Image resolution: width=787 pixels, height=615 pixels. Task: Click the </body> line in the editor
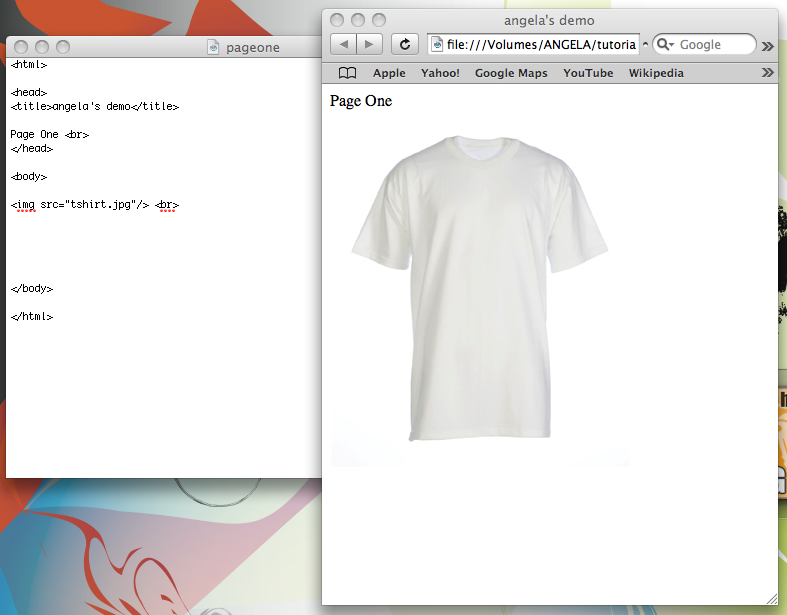[x=32, y=289]
